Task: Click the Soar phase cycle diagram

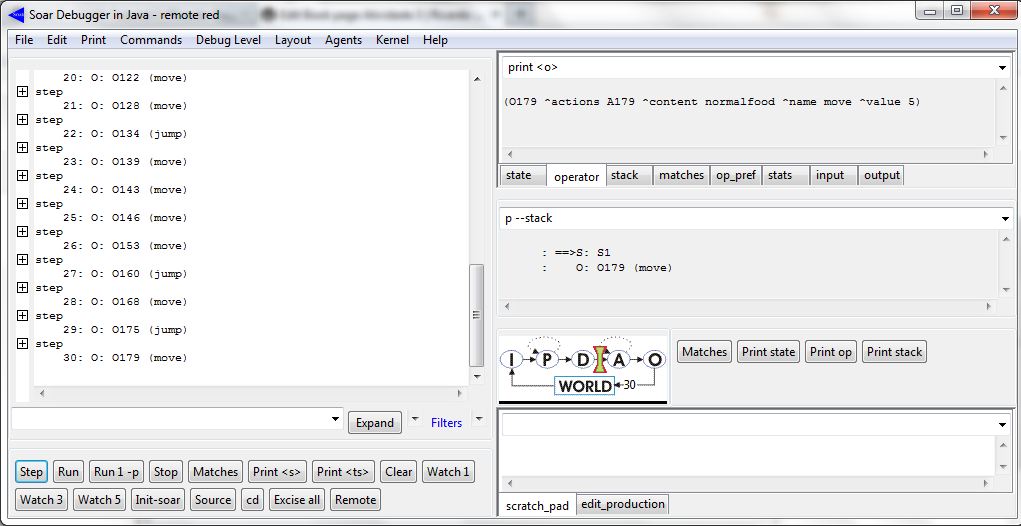Action: pos(584,368)
